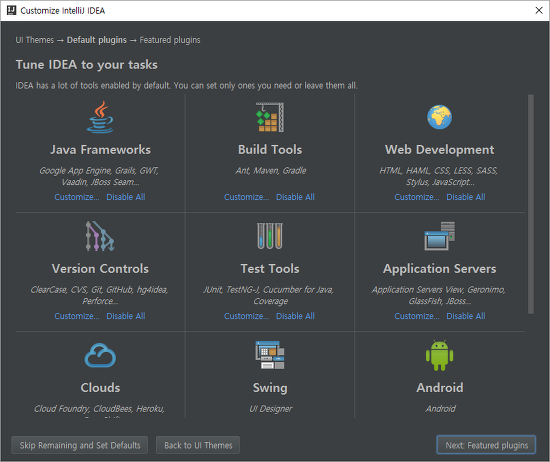Open Customize for Version Controls
This screenshot has width=550, height=462.
(x=77, y=316)
